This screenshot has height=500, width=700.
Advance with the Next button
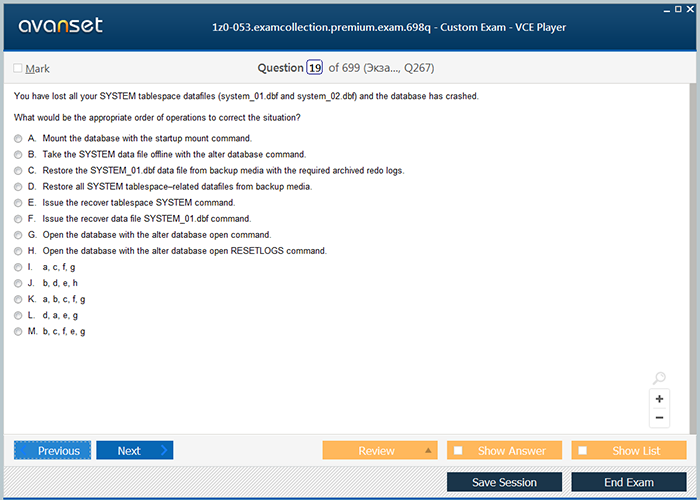coord(135,450)
